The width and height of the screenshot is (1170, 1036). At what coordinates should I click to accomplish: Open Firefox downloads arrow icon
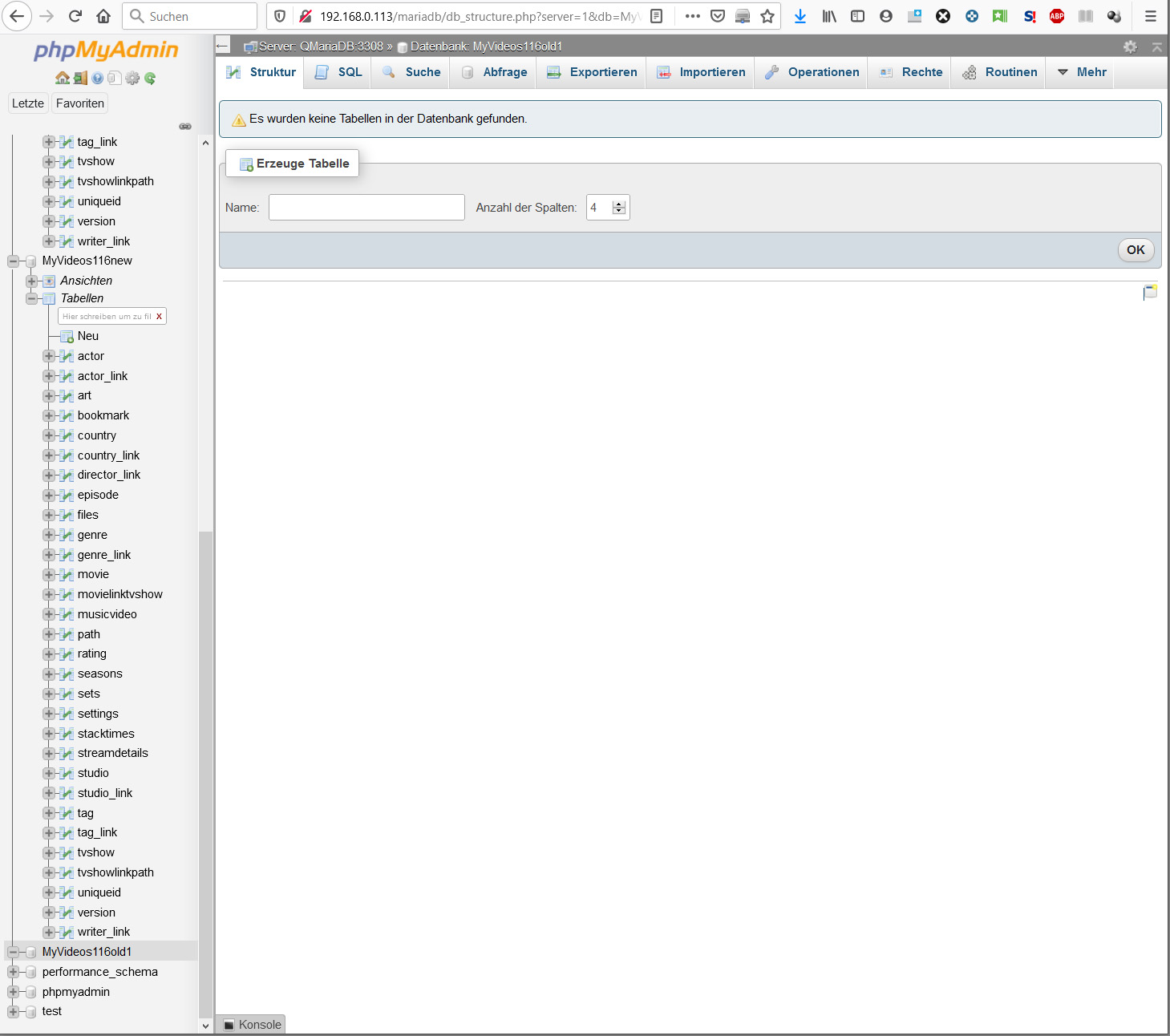coord(800,16)
